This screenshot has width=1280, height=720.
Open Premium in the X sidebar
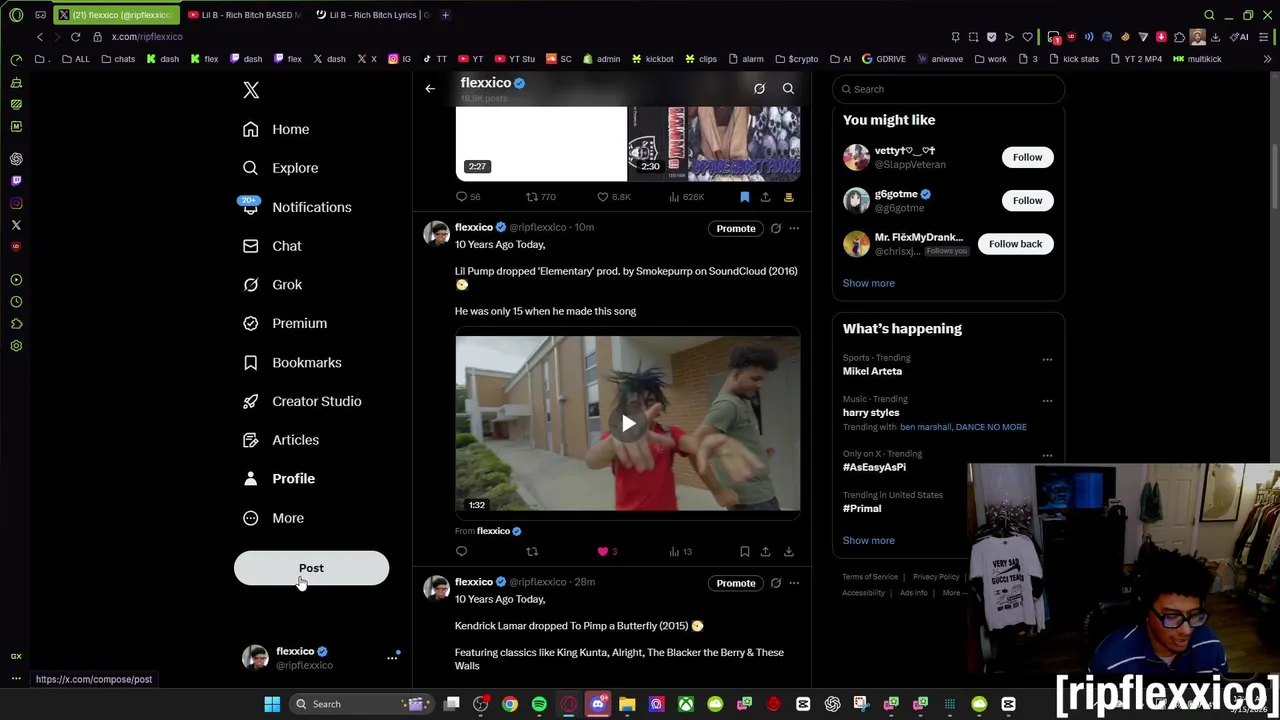click(x=286, y=323)
